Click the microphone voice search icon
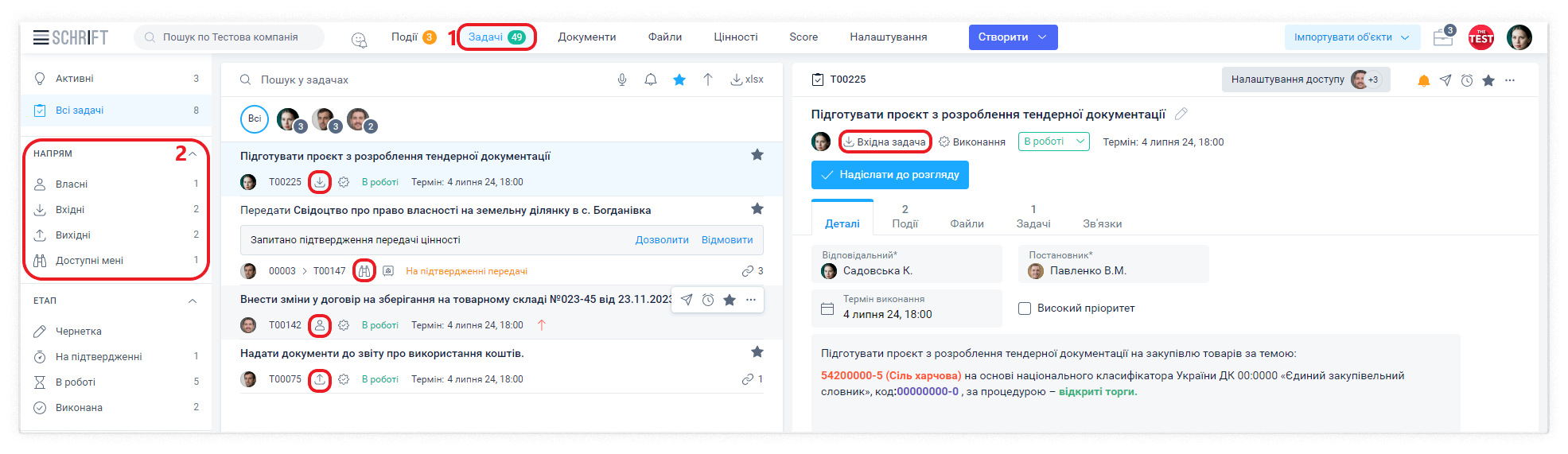Image resolution: width=1568 pixels, height=454 pixels. 622,80
